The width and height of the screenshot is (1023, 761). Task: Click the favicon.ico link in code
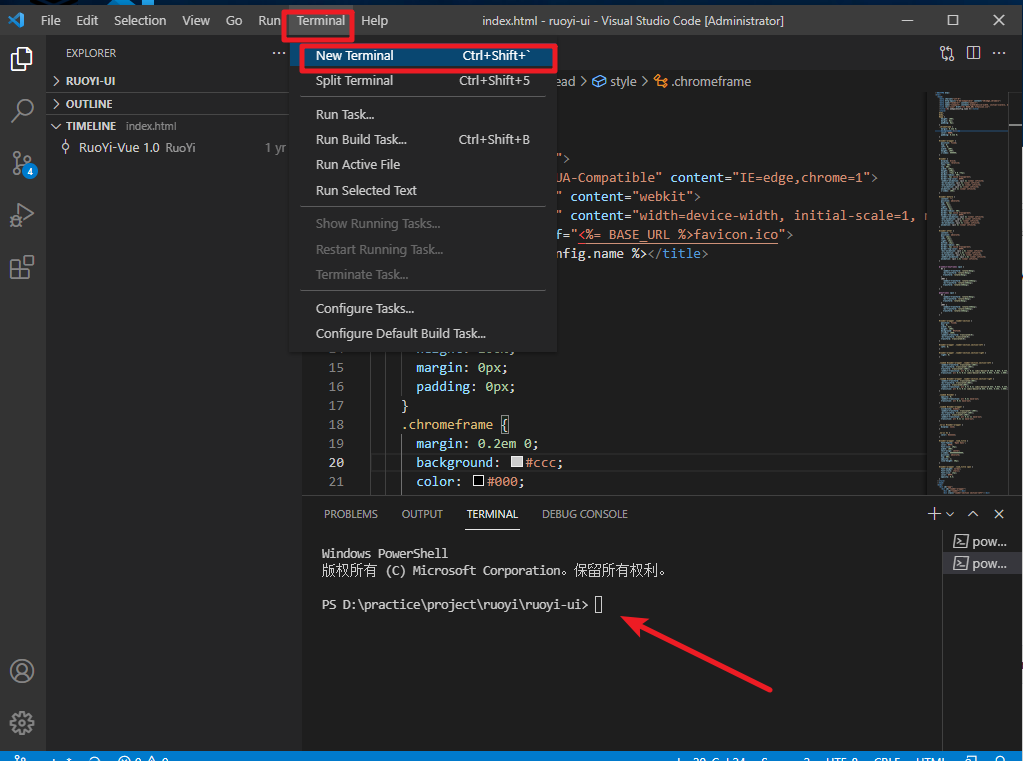pyautogui.click(x=679, y=234)
